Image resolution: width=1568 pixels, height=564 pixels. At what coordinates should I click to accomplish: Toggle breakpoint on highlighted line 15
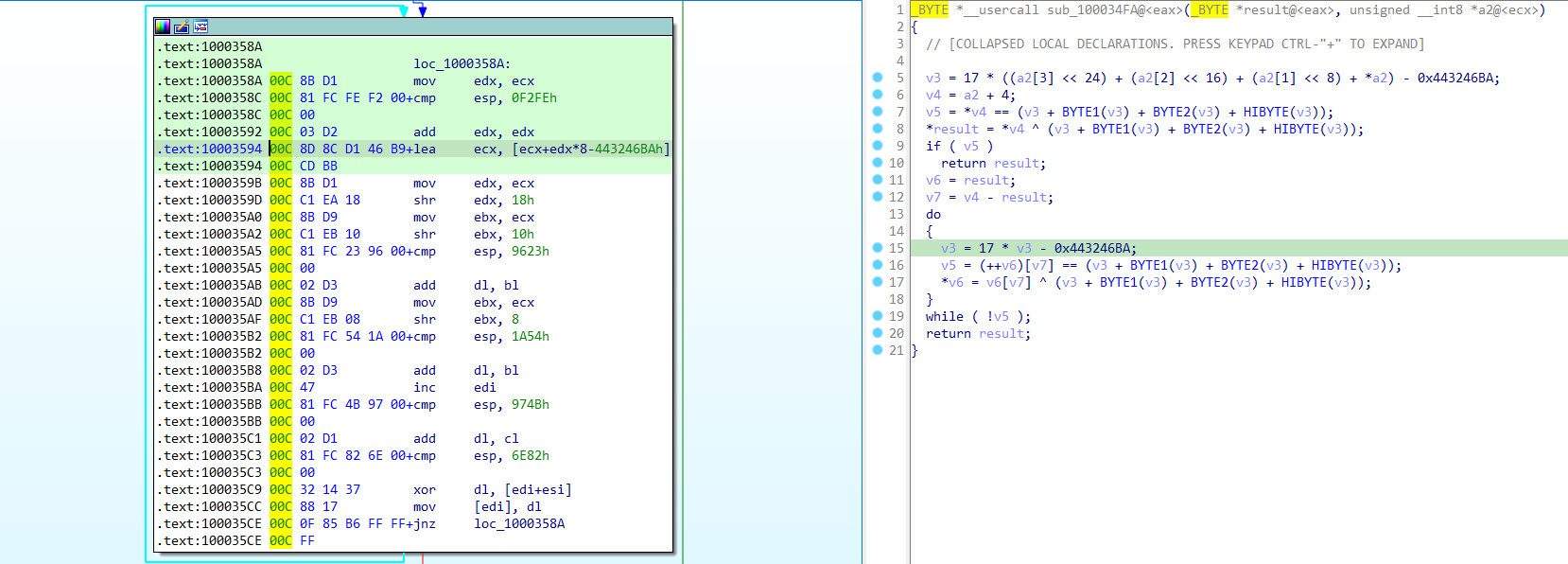coord(878,248)
